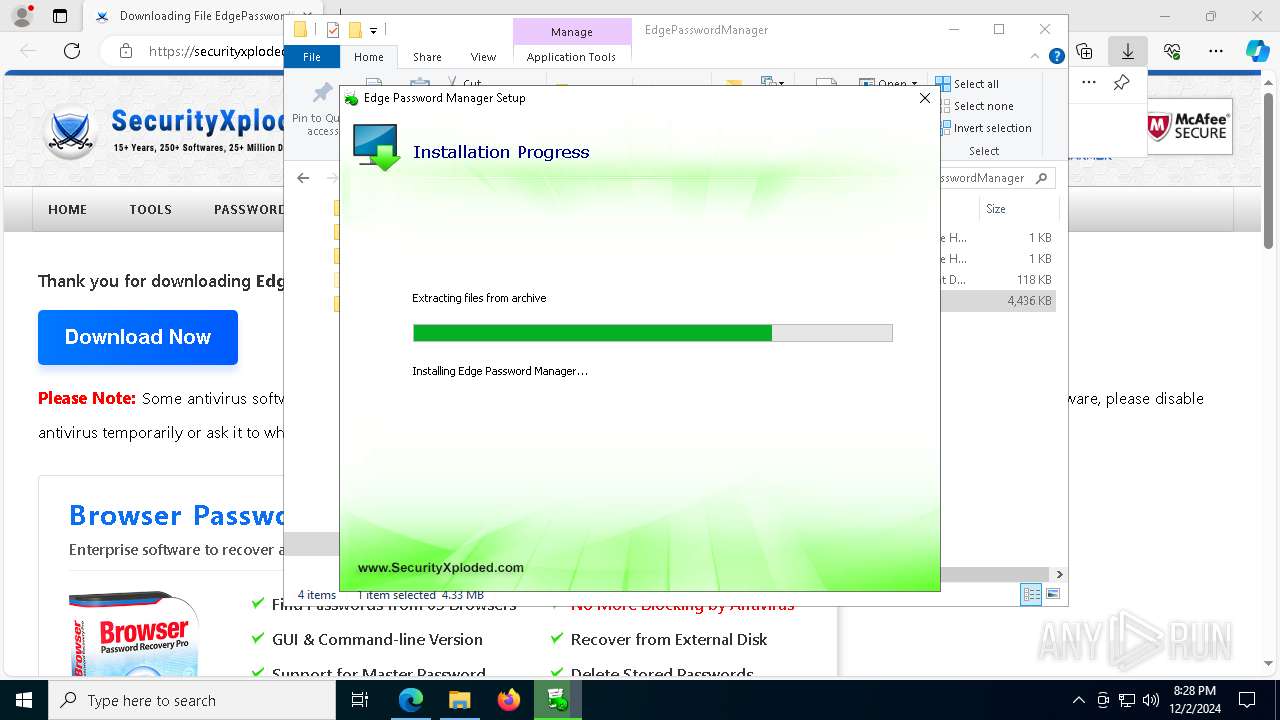The width and height of the screenshot is (1280, 720).
Task: Click Select none in the ribbon
Action: pos(975,106)
